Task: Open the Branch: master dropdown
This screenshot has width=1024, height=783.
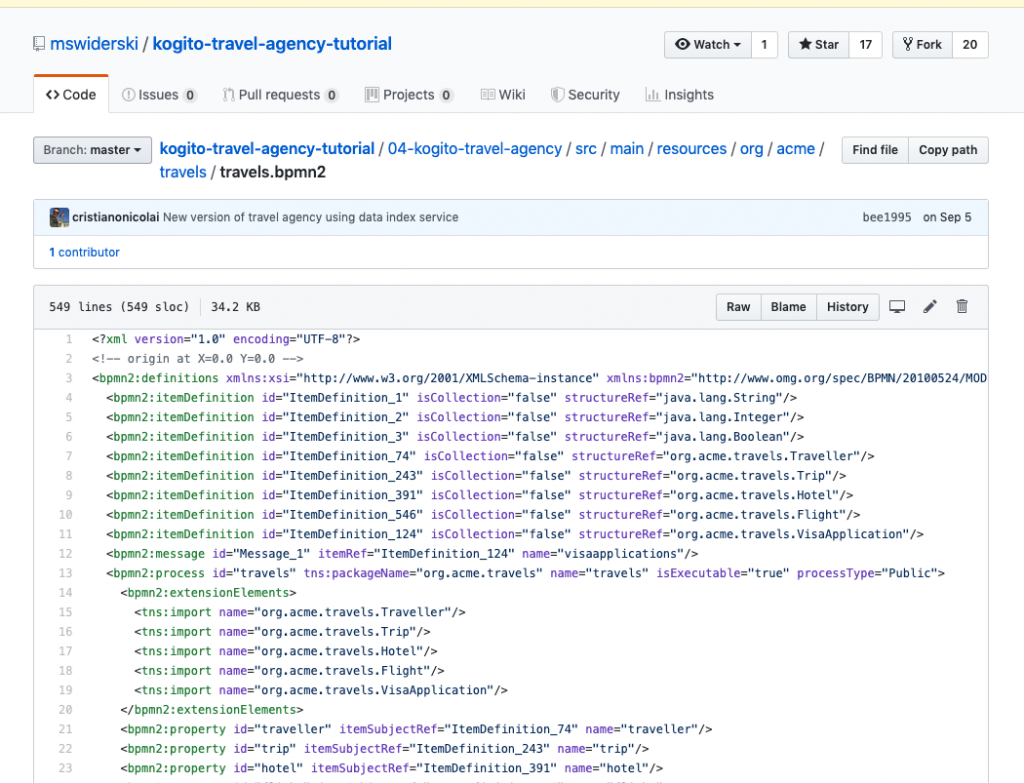Action: click(92, 150)
